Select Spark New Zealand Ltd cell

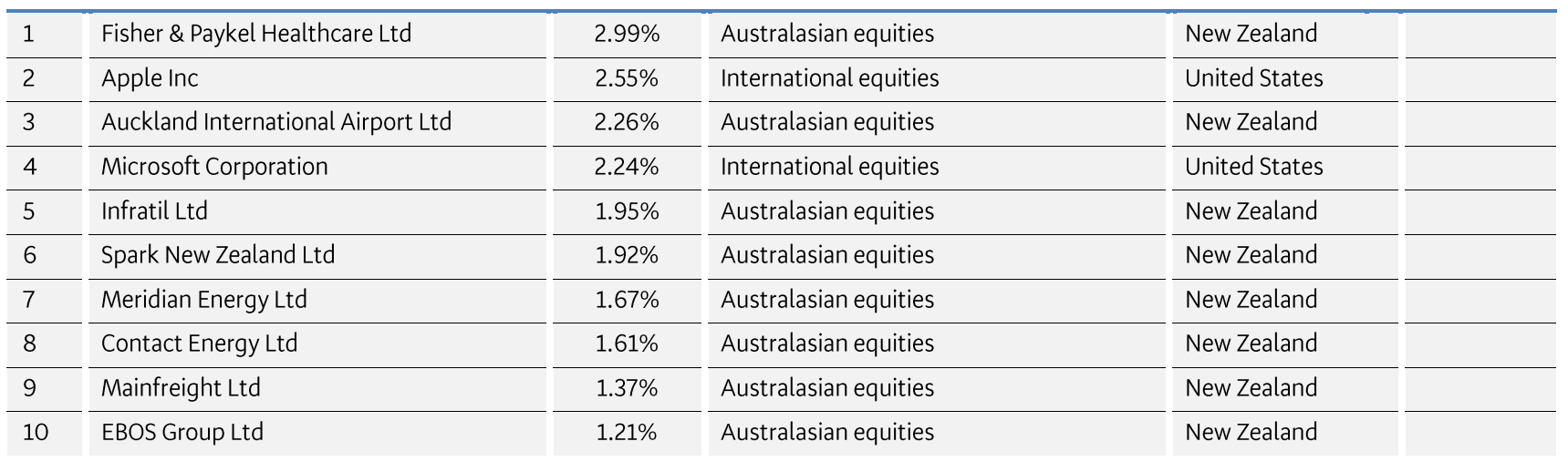(218, 255)
